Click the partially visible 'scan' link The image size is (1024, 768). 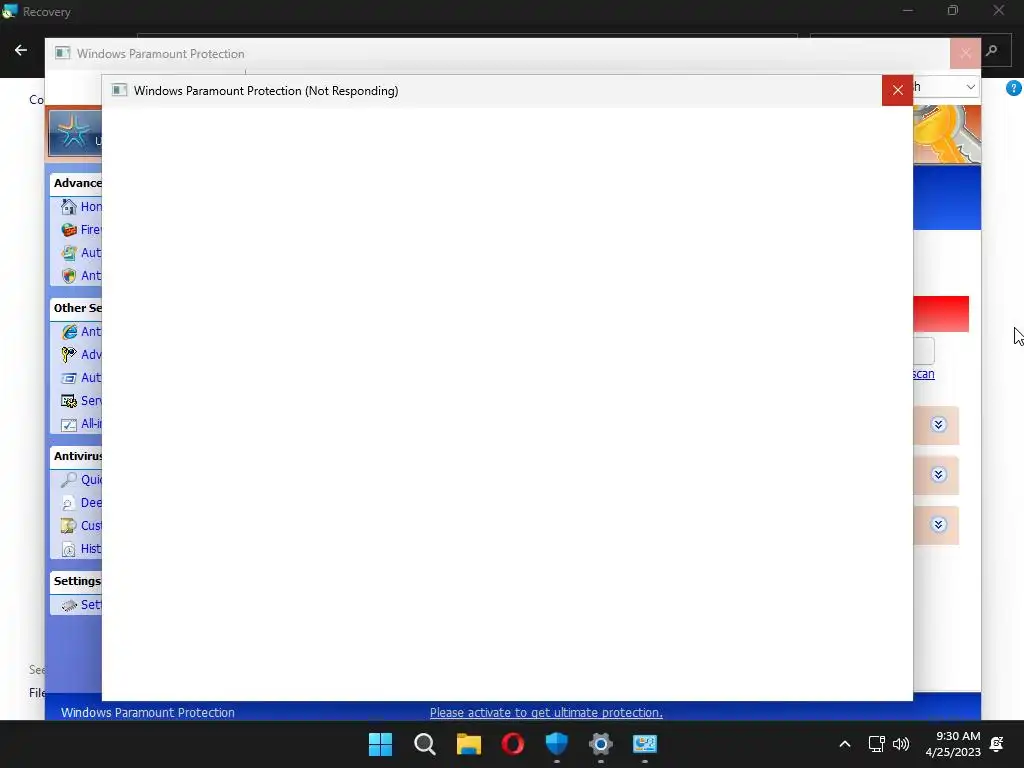923,374
